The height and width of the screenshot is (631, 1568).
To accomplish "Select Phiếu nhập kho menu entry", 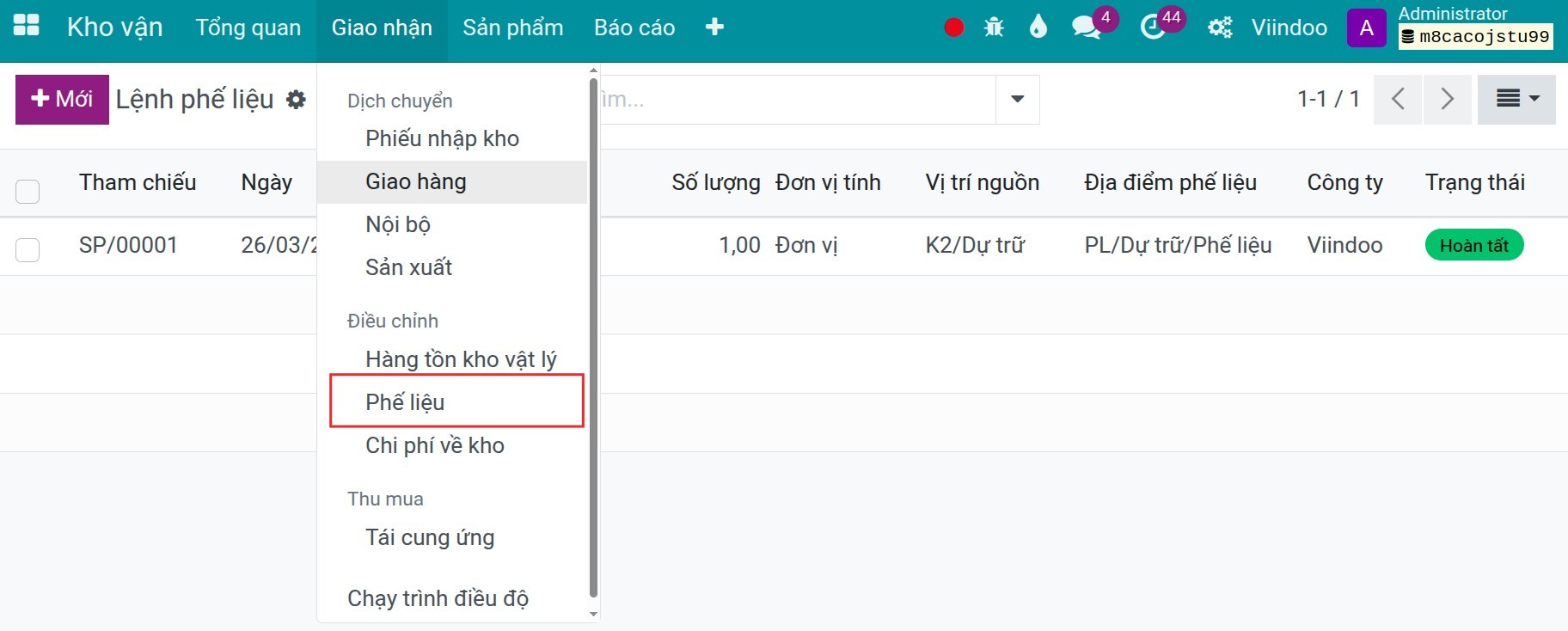I will pyautogui.click(x=452, y=138).
